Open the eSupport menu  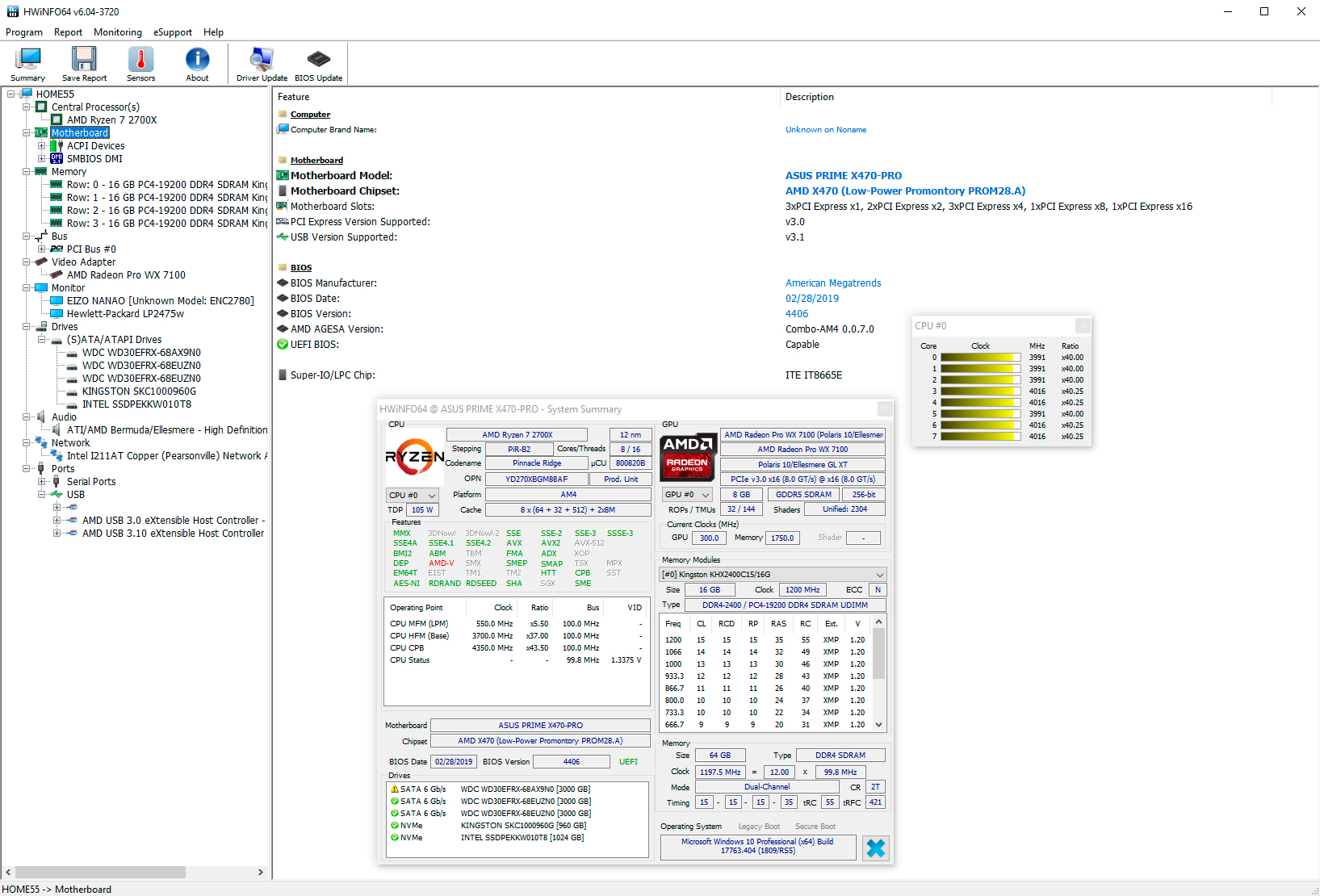tap(173, 32)
